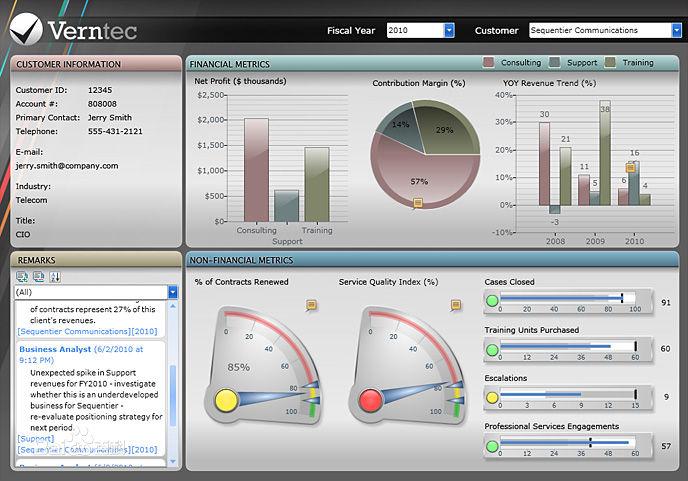Open comment note on YOY Revenue Trend chart
The height and width of the screenshot is (481, 688).
[631, 168]
